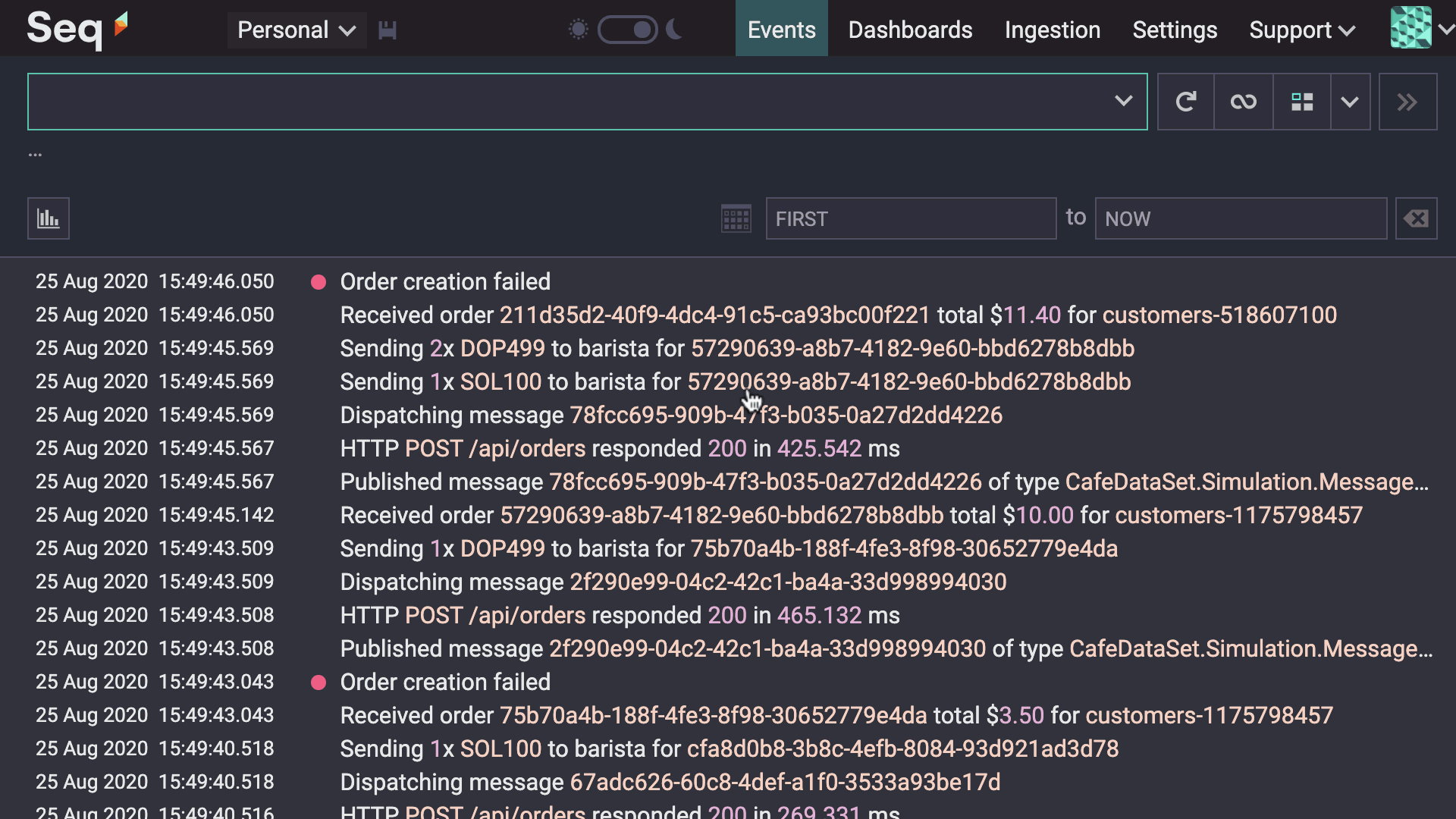
Task: Click the error dot for 15:49:46.050 event
Action: coord(318,282)
